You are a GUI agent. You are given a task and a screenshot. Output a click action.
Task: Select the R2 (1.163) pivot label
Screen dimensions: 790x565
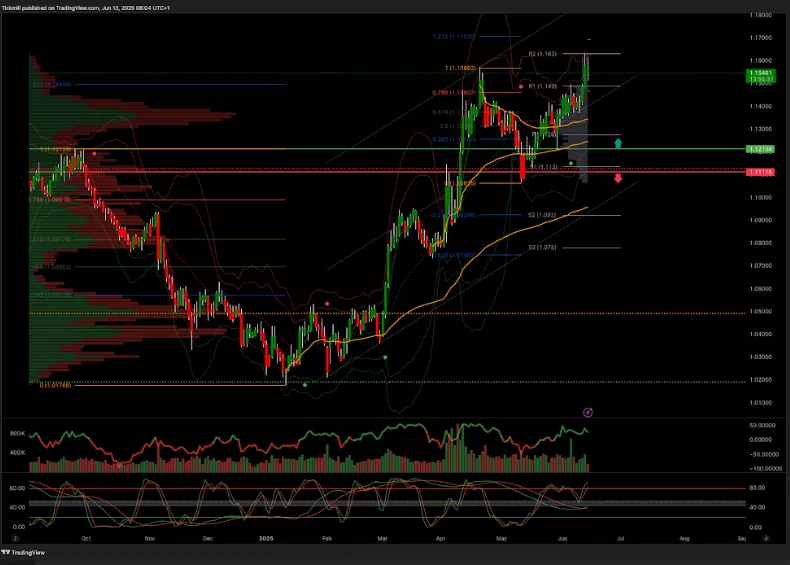pos(541,53)
